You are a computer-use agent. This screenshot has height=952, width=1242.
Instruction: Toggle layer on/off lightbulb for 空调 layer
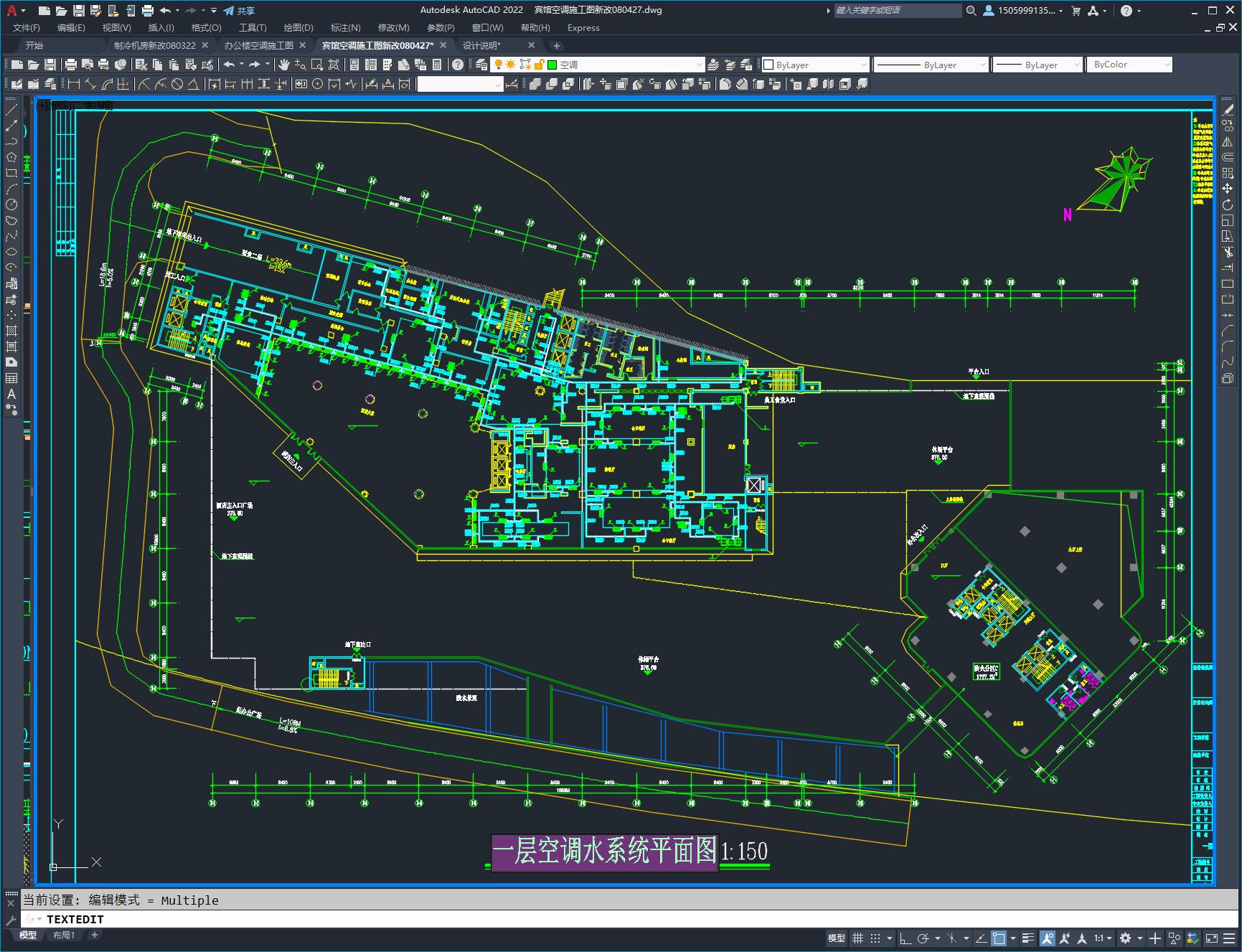point(498,65)
